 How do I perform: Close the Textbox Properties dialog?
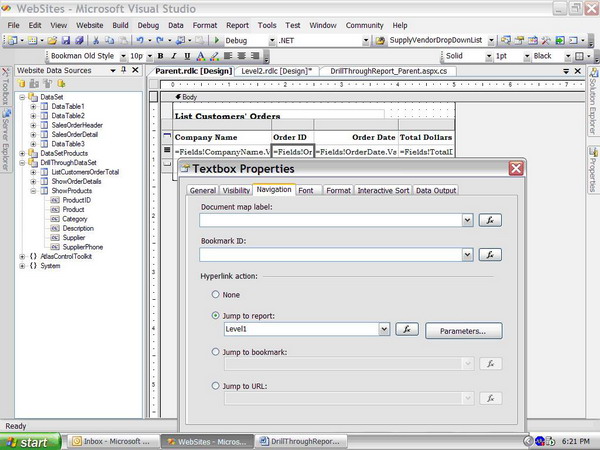pos(516,168)
